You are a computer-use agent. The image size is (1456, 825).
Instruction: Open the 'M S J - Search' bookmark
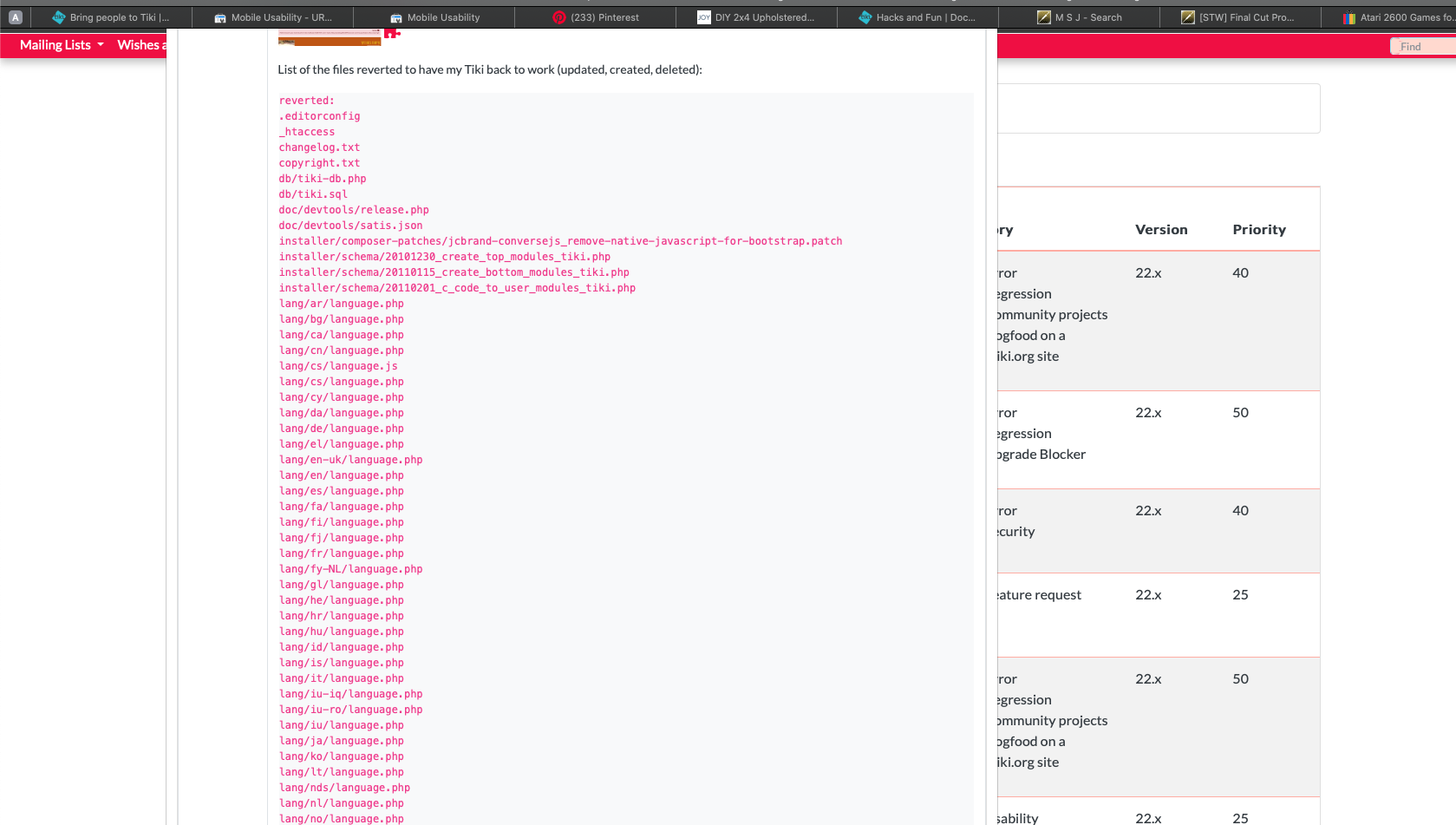click(1080, 17)
